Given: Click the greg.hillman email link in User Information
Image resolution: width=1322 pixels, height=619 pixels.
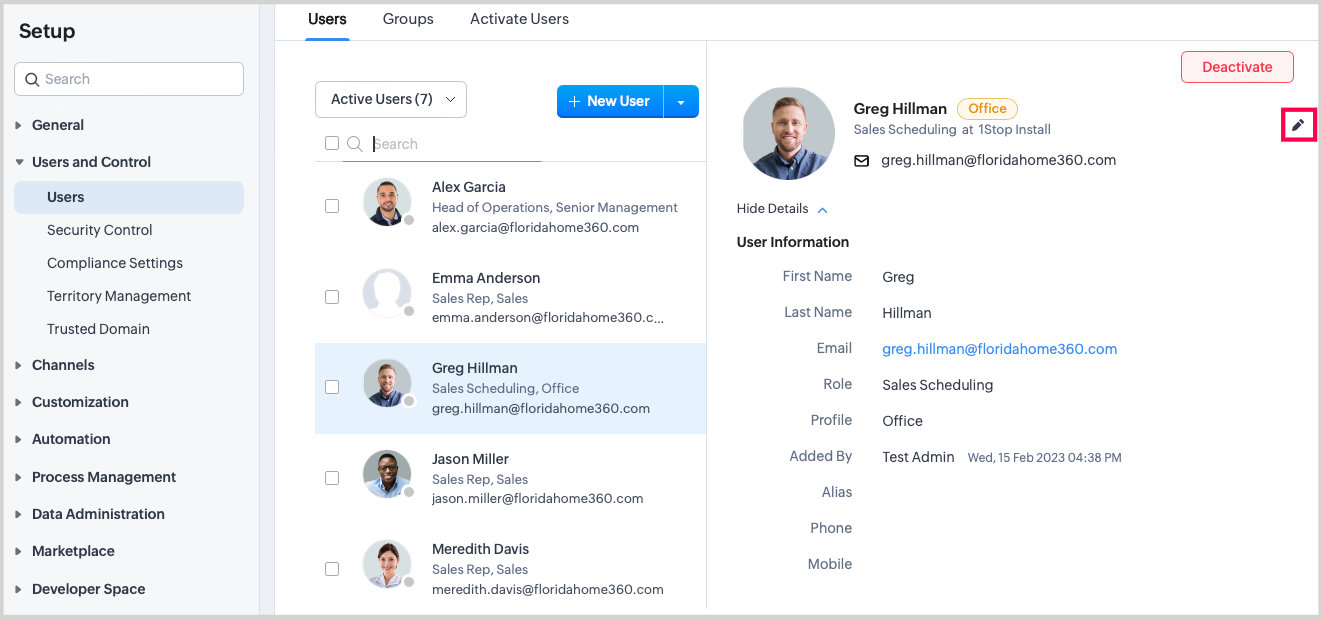Looking at the screenshot, I should [999, 349].
